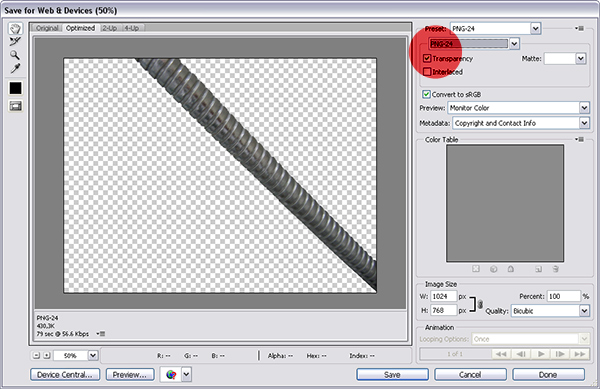600x389 pixels.
Task: Click the black eyedropper color swatch
Action: click(16, 88)
